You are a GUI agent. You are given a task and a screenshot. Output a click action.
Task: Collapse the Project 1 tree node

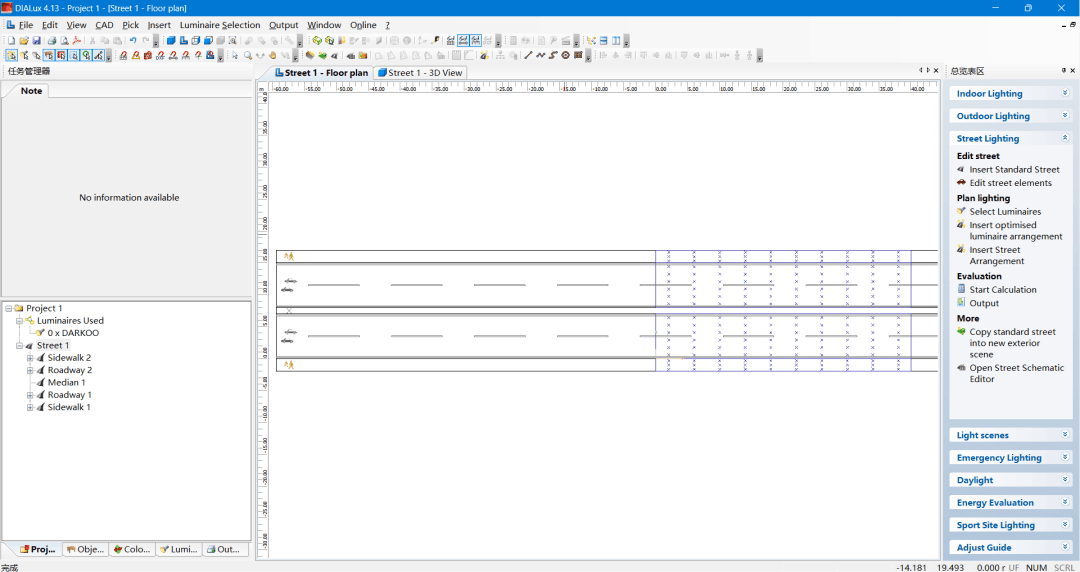point(8,308)
